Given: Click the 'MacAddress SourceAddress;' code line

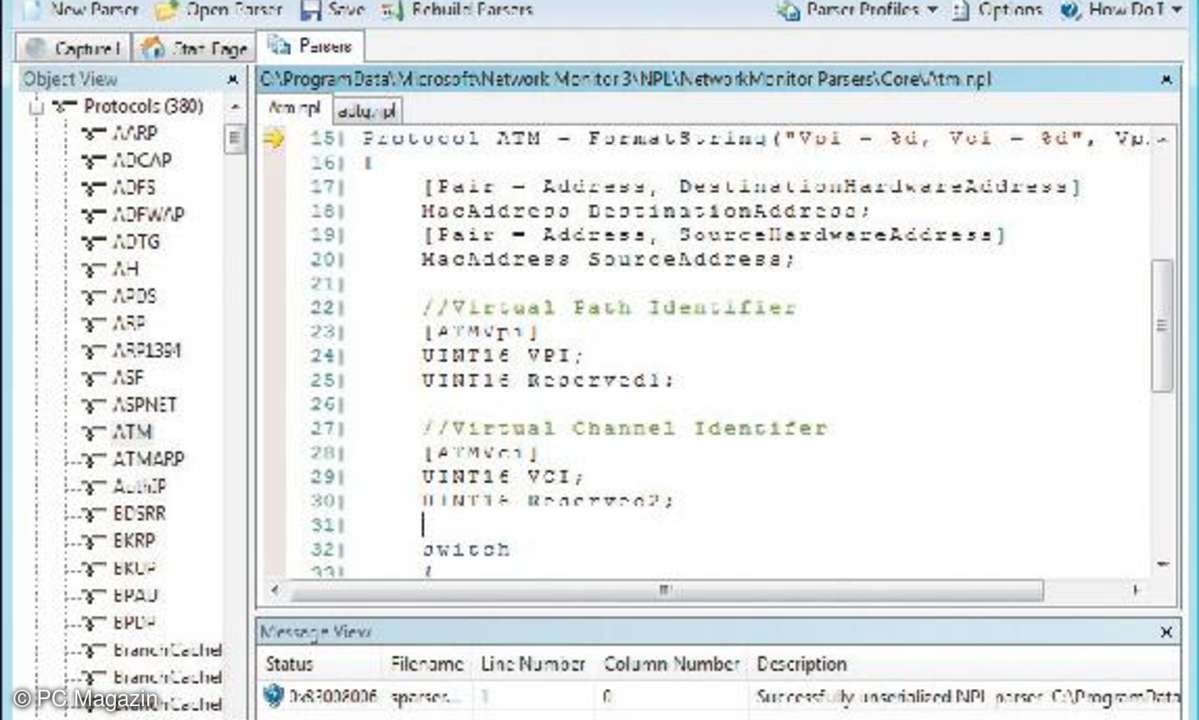Looking at the screenshot, I should coord(609,259).
